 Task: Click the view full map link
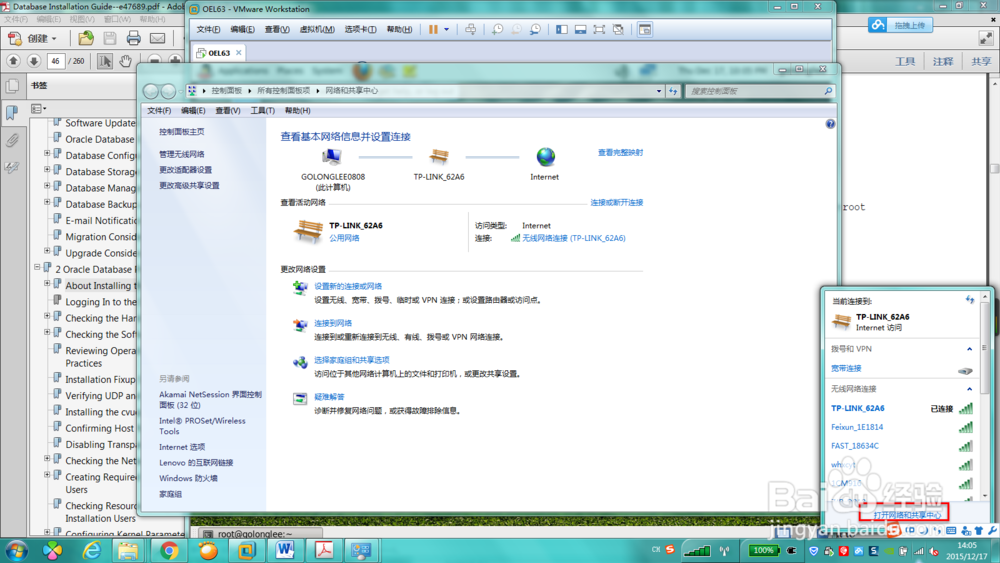(x=620, y=152)
